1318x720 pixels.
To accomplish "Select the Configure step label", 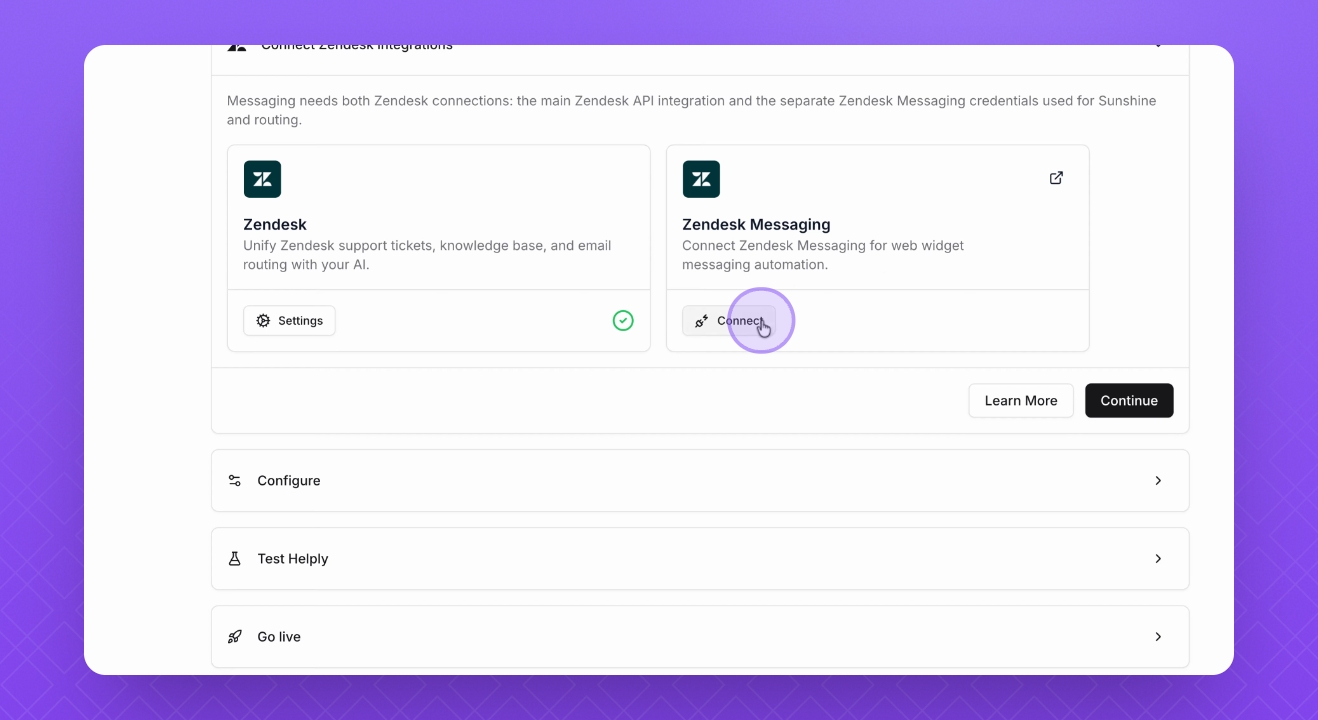I will pyautogui.click(x=289, y=481).
